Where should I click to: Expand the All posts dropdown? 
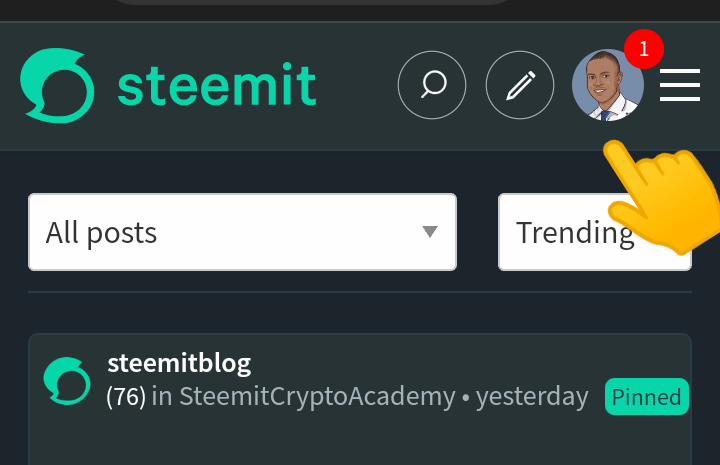[242, 232]
